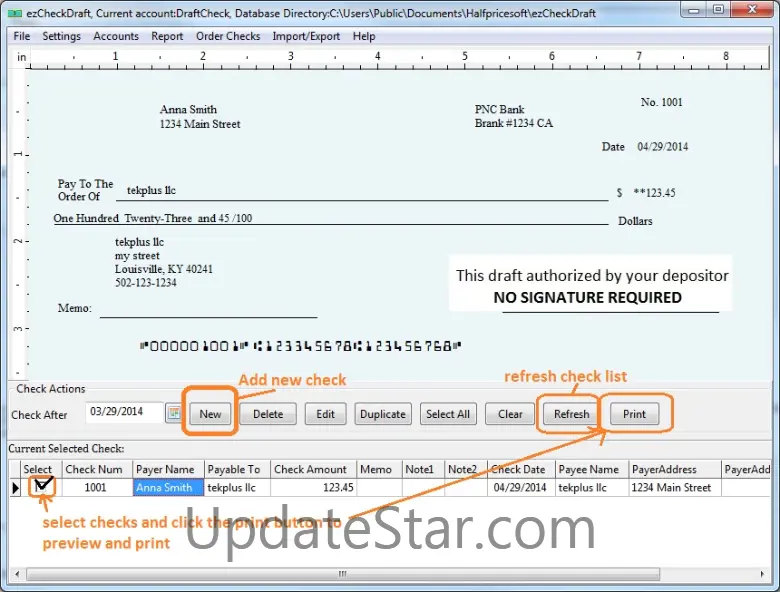Screen dimensions: 780x592
Task: Sort by the Payer Name column header
Action: [168, 469]
